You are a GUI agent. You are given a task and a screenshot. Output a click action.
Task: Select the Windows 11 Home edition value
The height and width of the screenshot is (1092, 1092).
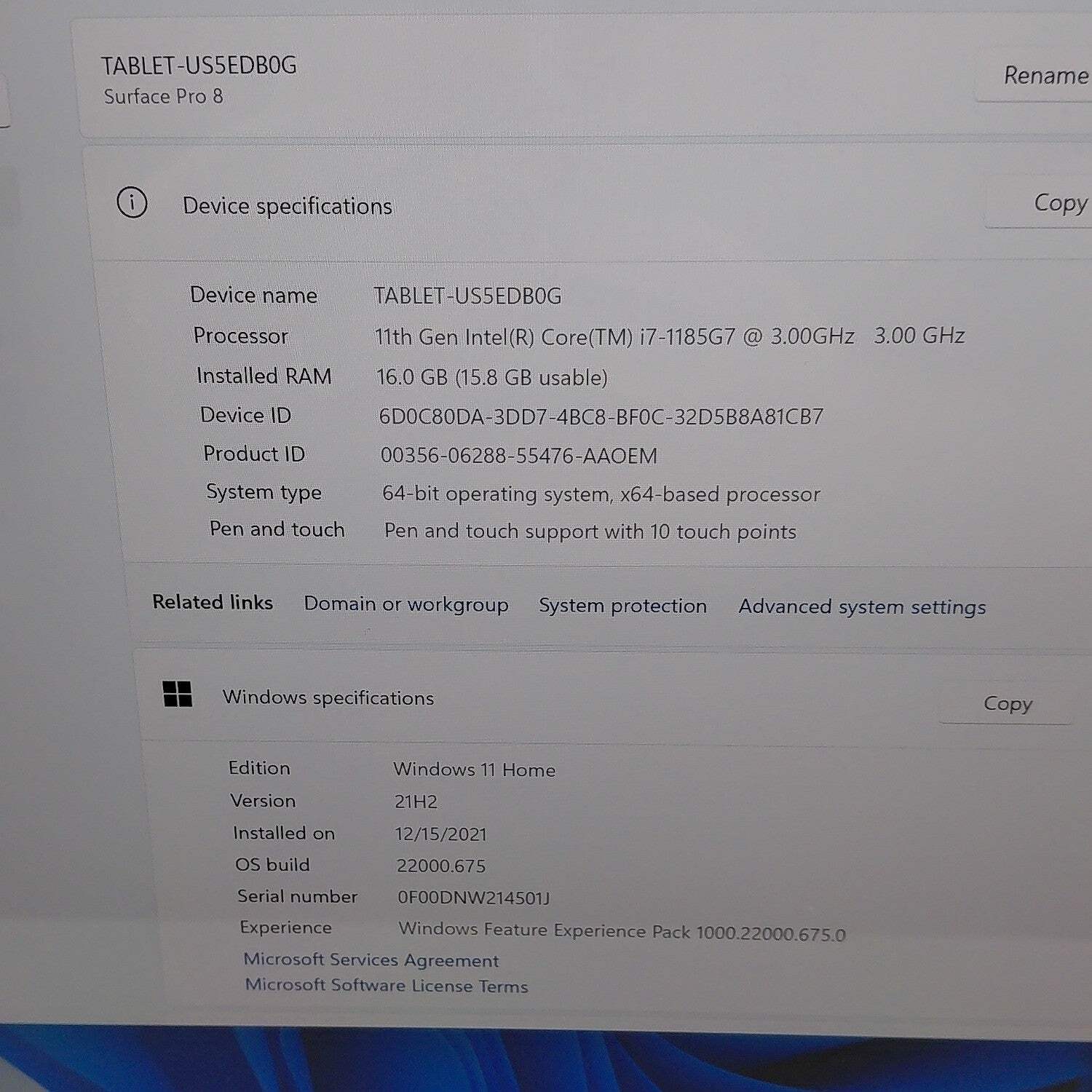pyautogui.click(x=475, y=769)
